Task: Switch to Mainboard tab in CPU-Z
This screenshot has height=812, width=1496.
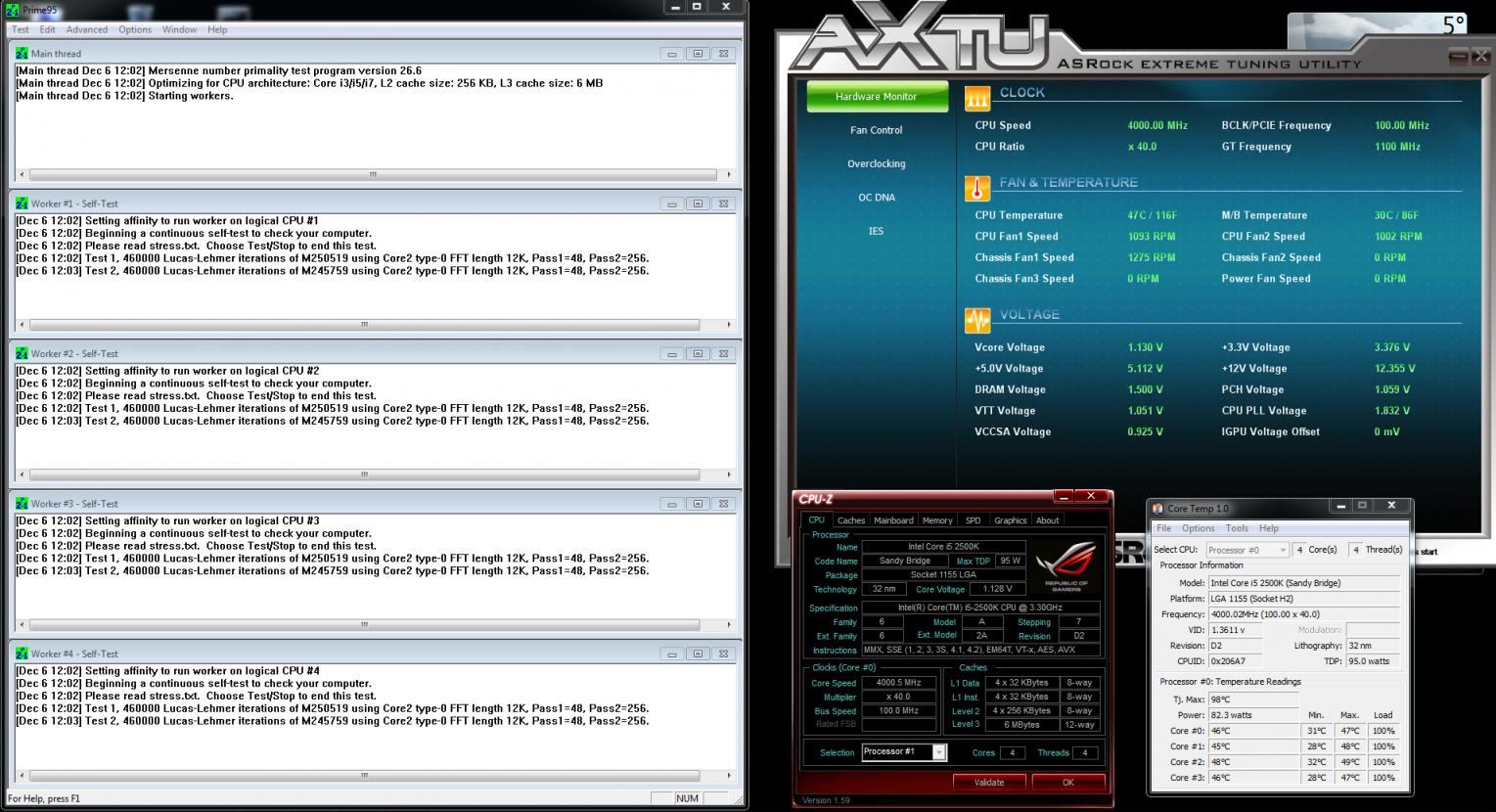Action: [893, 520]
